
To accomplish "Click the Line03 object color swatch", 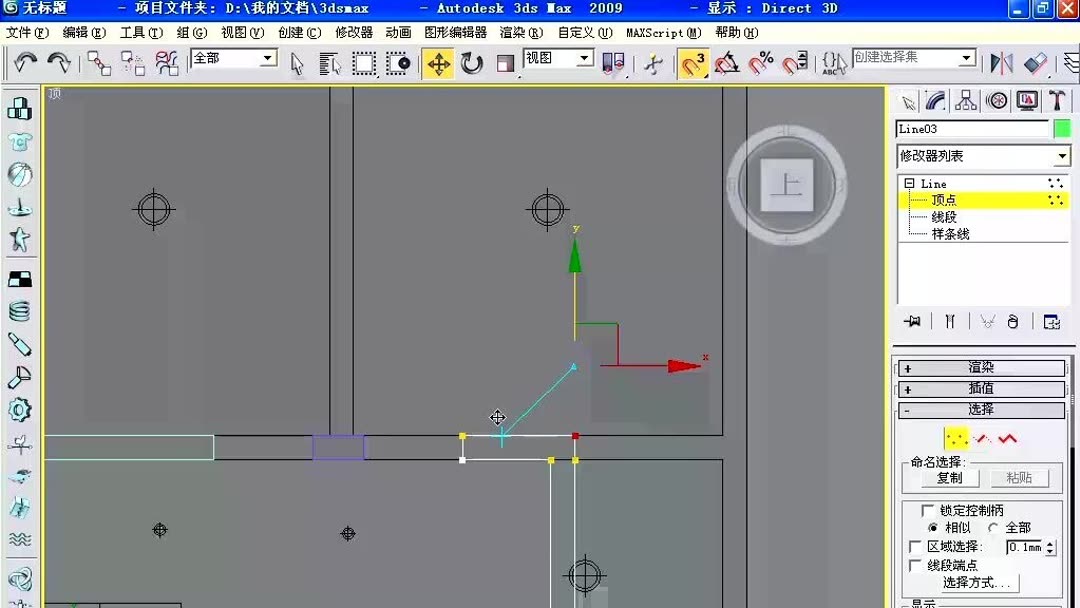I will (1063, 128).
